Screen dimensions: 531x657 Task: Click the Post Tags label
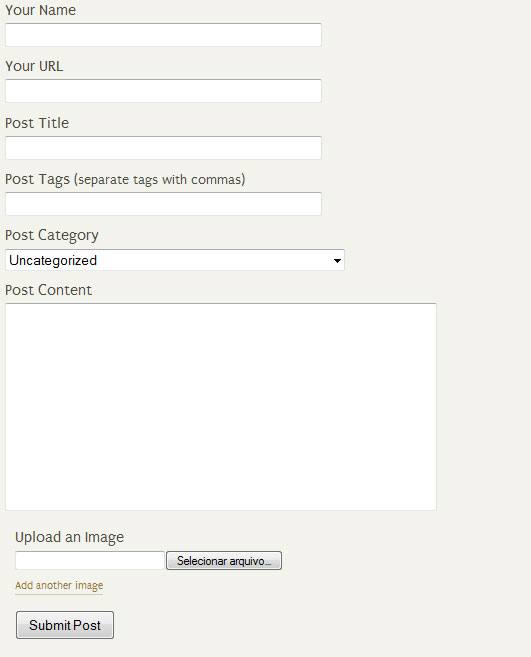coord(37,179)
